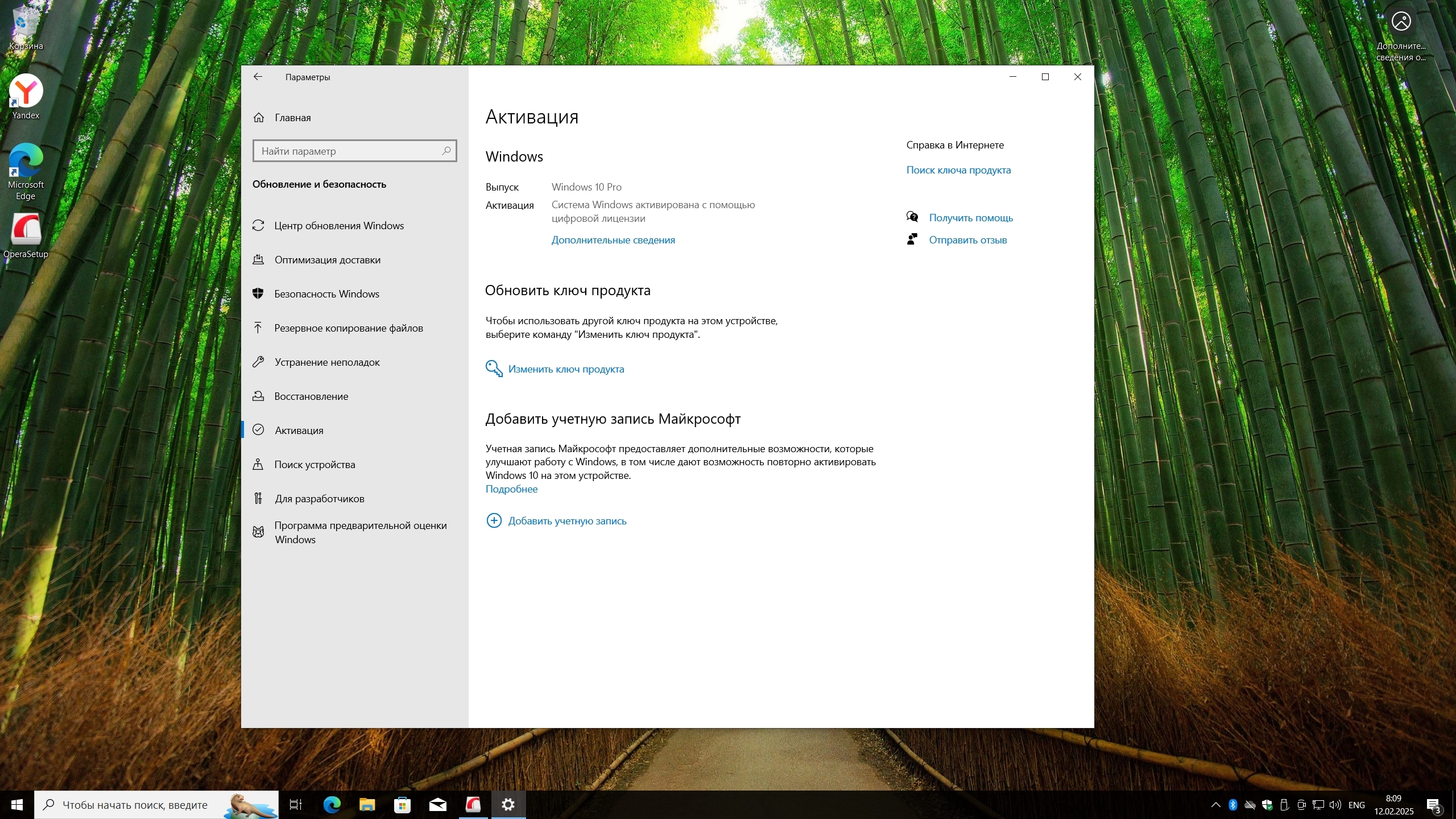Click Дополнительные сведения link
This screenshot has height=819, width=1456.
[x=613, y=240]
